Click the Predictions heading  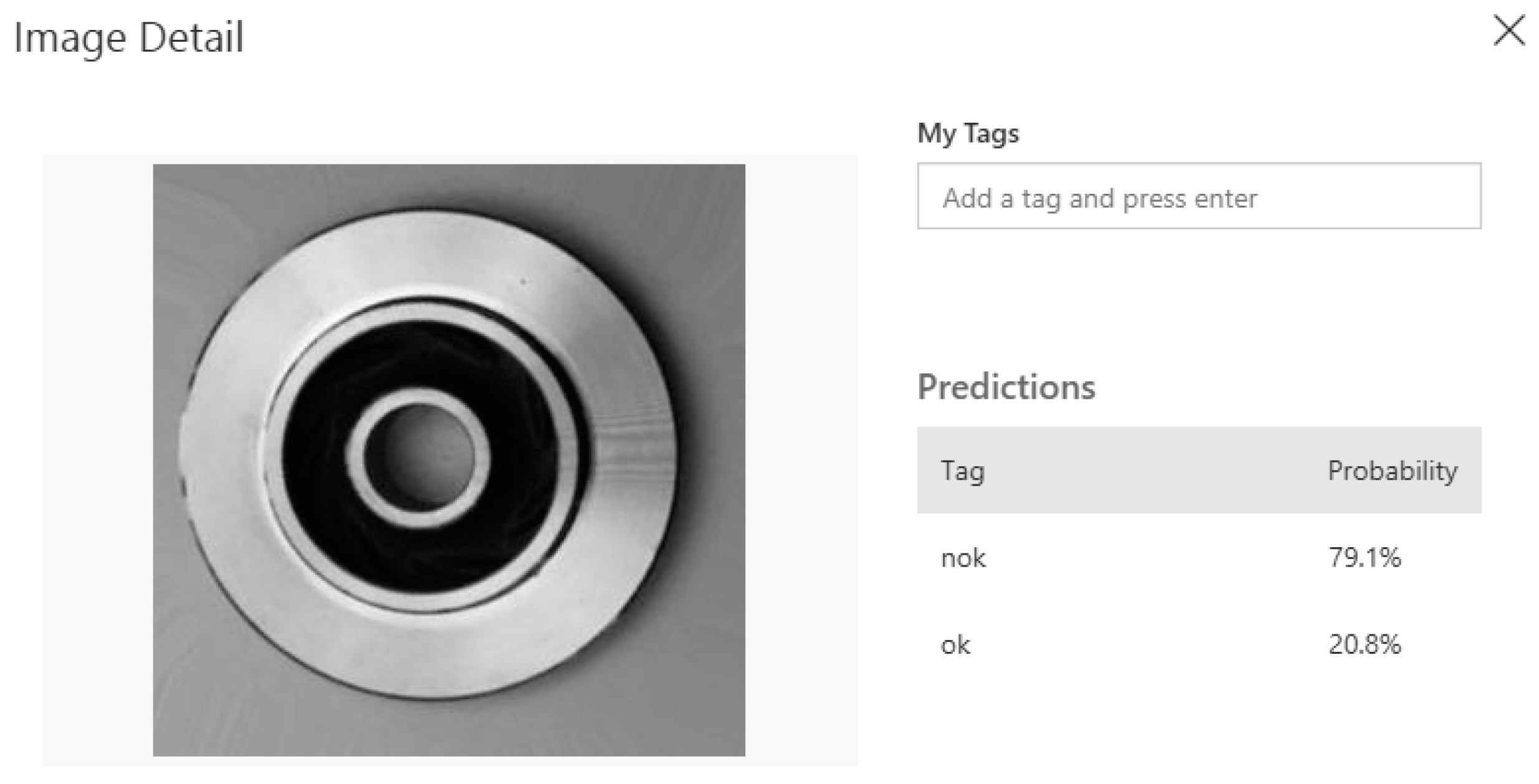tap(1005, 387)
